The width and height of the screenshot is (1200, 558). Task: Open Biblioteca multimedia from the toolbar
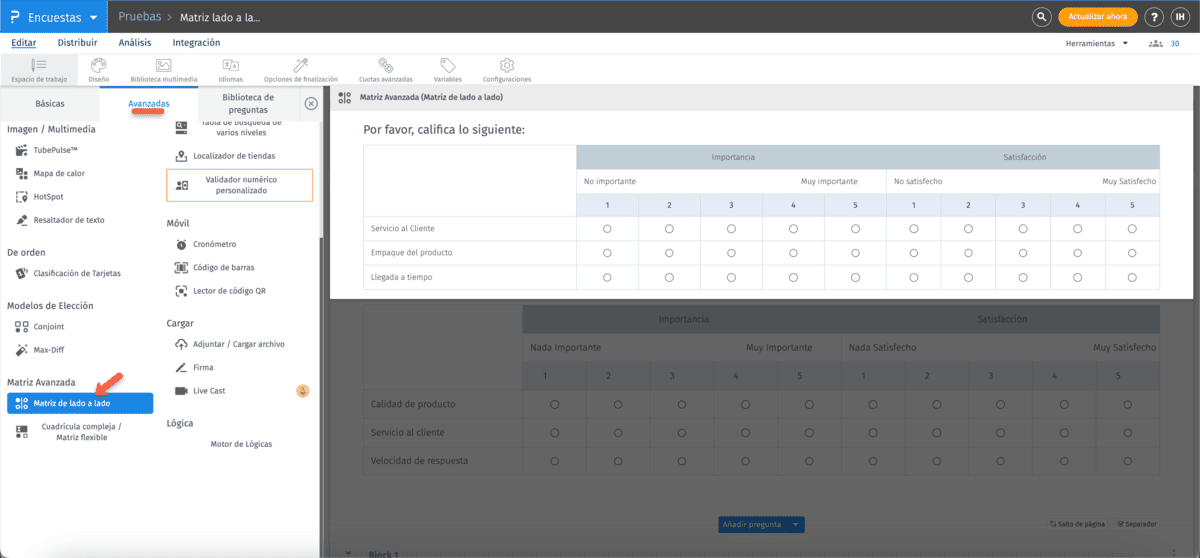pos(164,69)
